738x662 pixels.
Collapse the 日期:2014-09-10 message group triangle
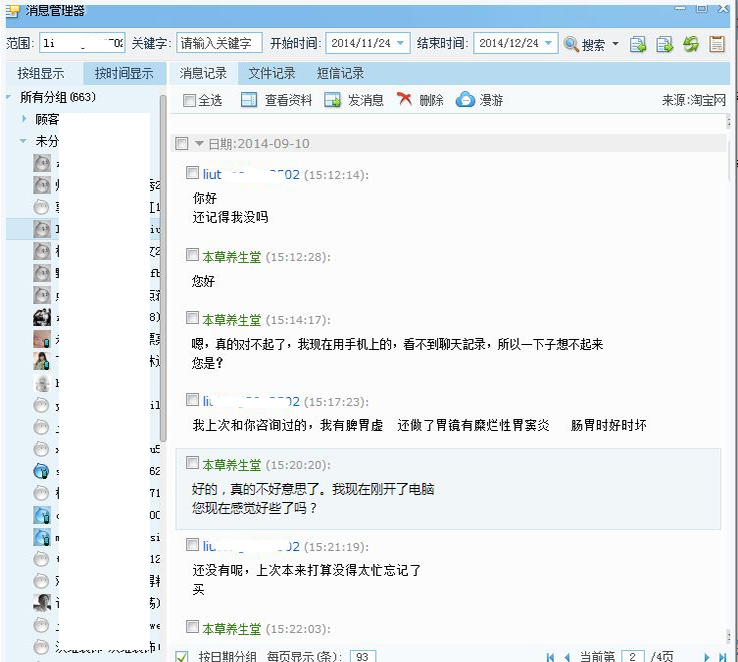199,144
